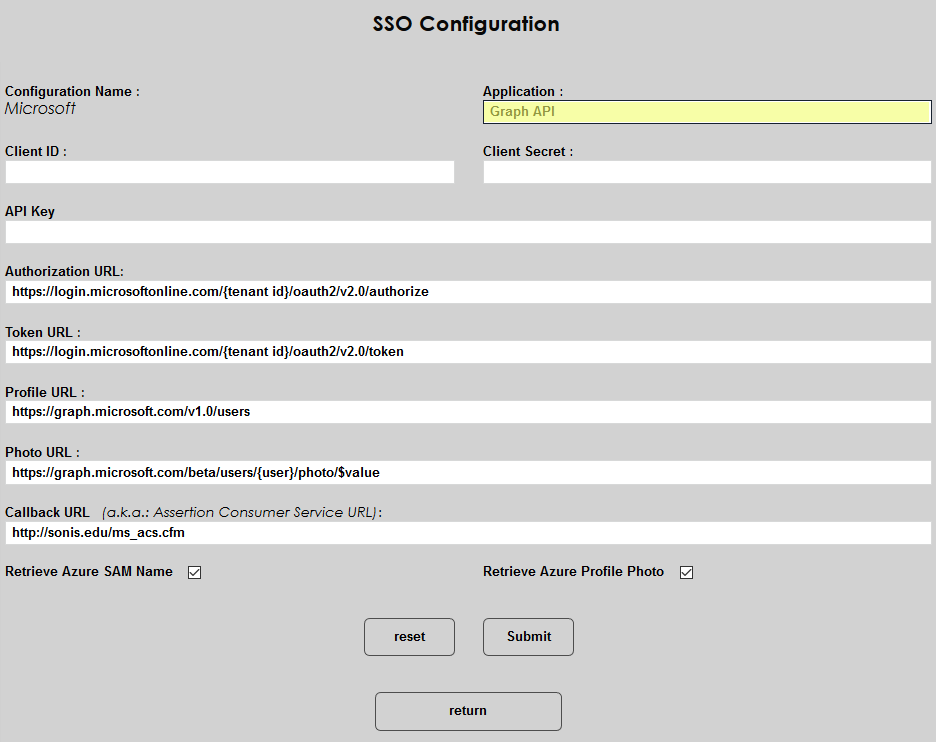Click the 'Retrieve Azure SAM Name' label text

coord(89,572)
